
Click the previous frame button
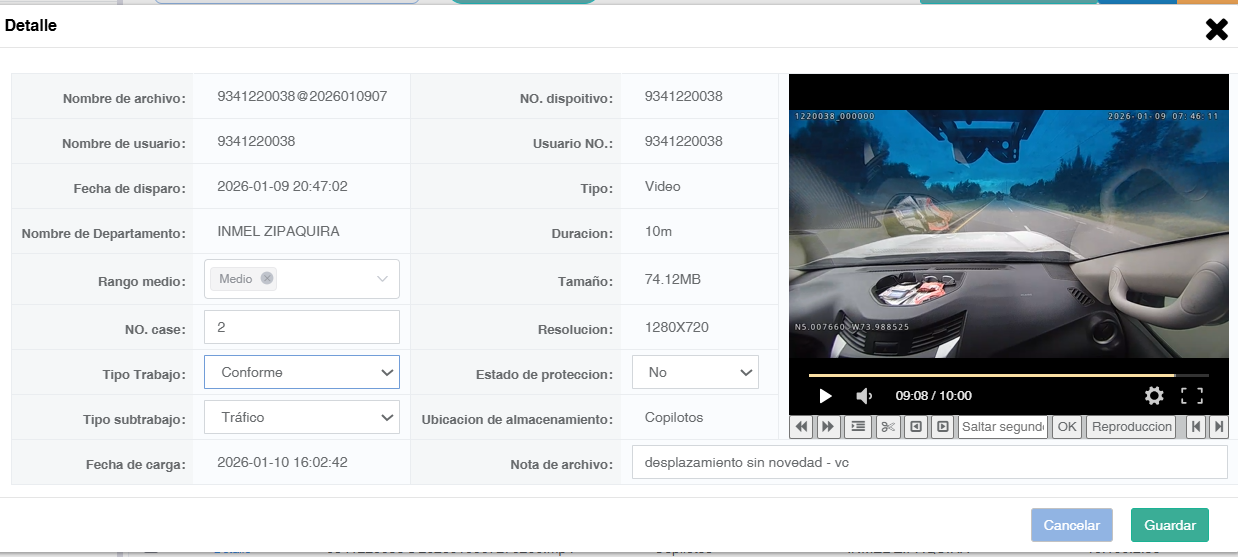click(x=916, y=427)
